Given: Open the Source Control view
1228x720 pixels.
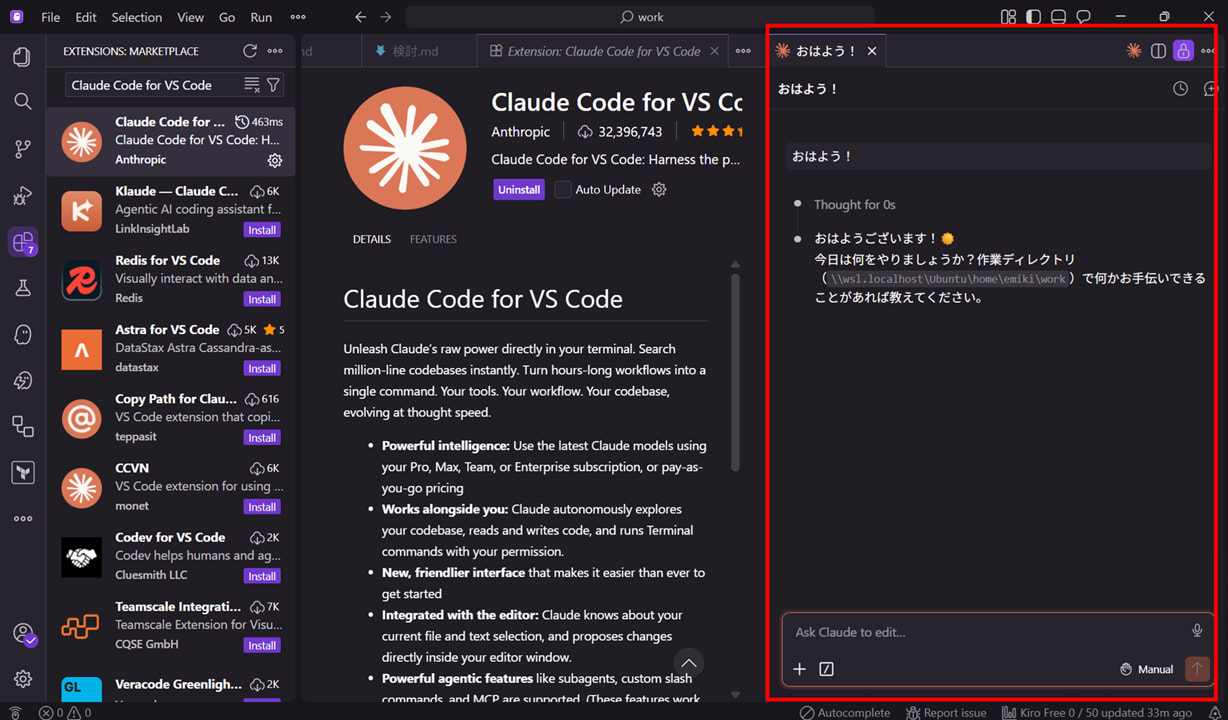Looking at the screenshot, I should point(22,149).
